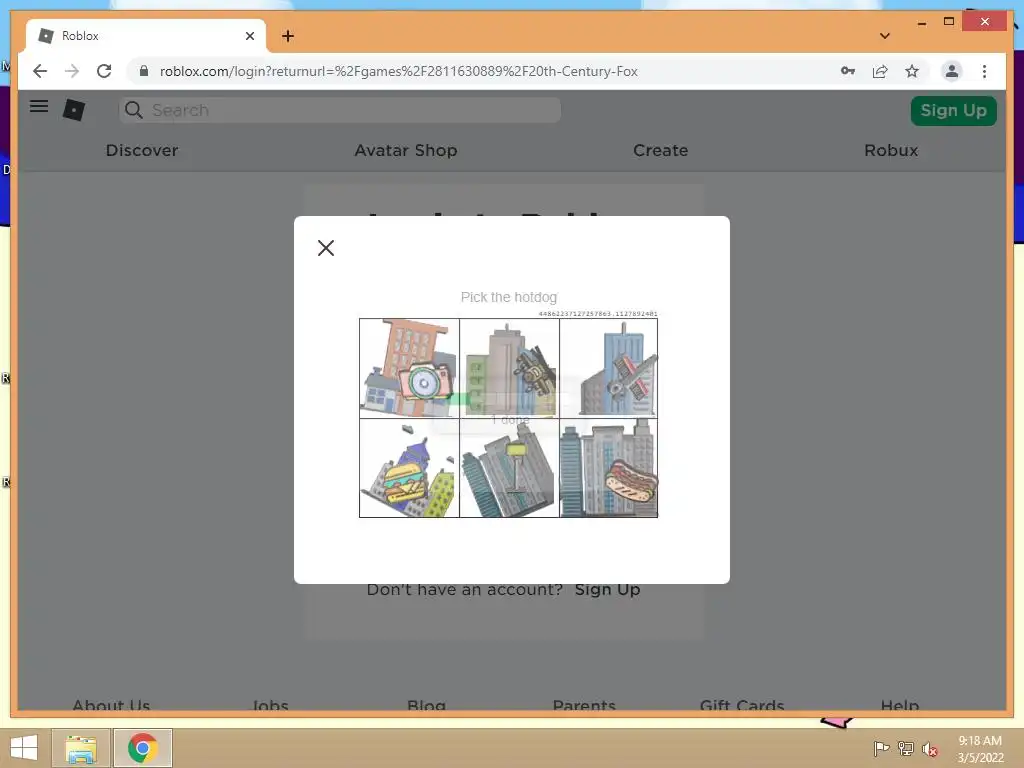Open the Avatar Shop nav item

[406, 150]
